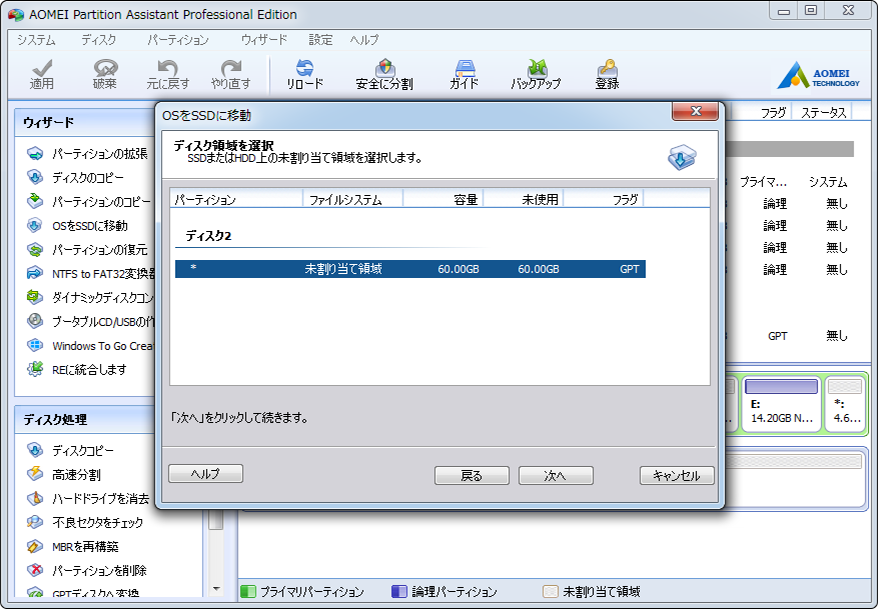Open the ウィザード menu
The image size is (878, 609).
pyautogui.click(x=264, y=40)
